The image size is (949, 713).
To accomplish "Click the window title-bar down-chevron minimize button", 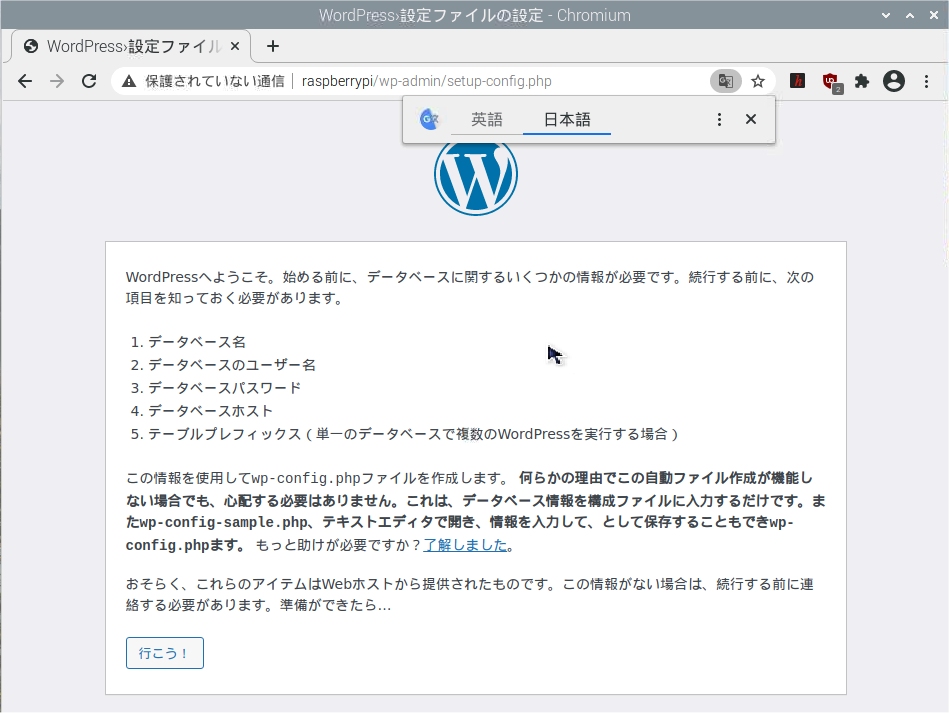I will click(x=886, y=15).
